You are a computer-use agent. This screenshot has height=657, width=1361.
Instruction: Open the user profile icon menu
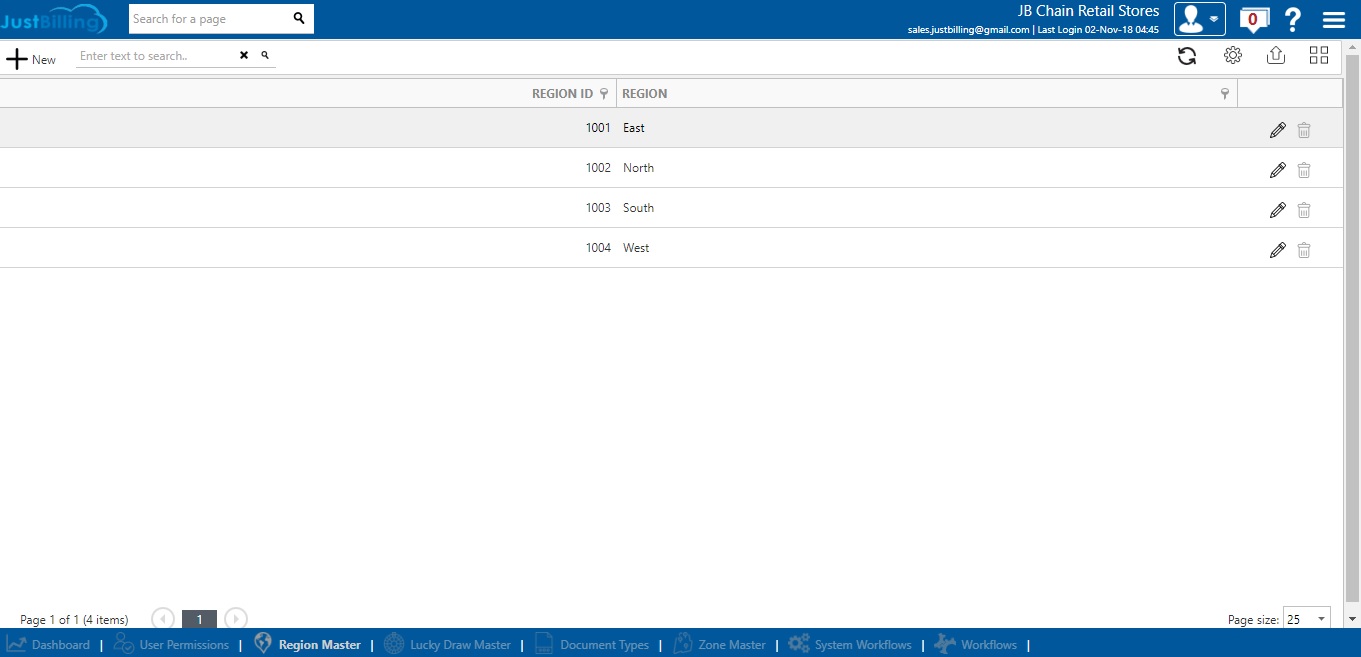(1200, 19)
